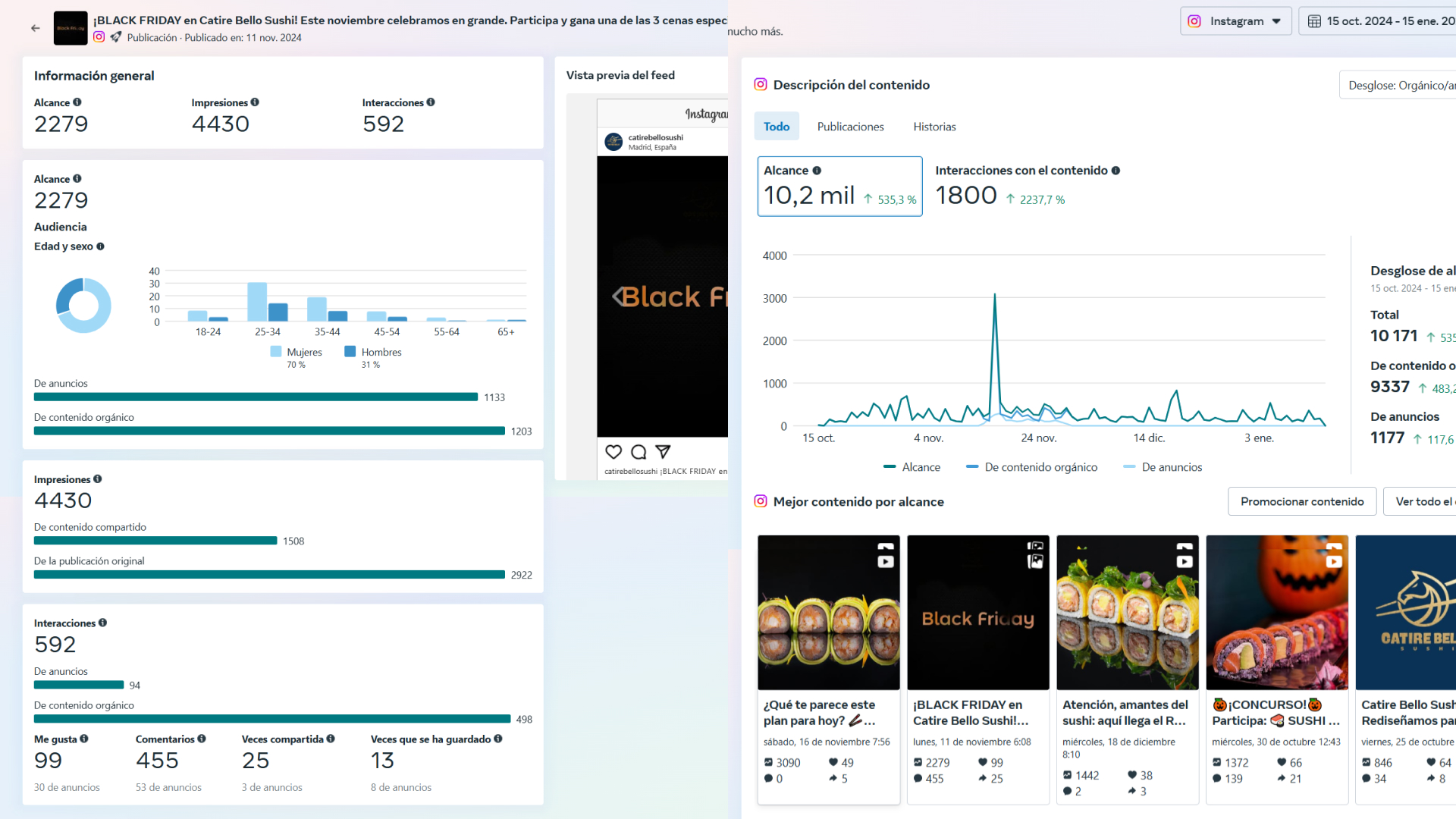Click info icon for Interacciones con el contenido
1456x819 pixels.
[1116, 171]
